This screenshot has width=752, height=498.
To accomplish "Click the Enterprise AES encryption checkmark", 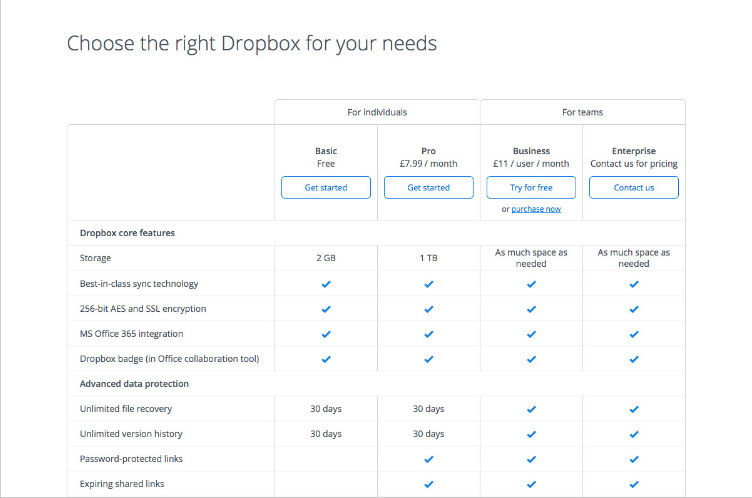I will 634,309.
